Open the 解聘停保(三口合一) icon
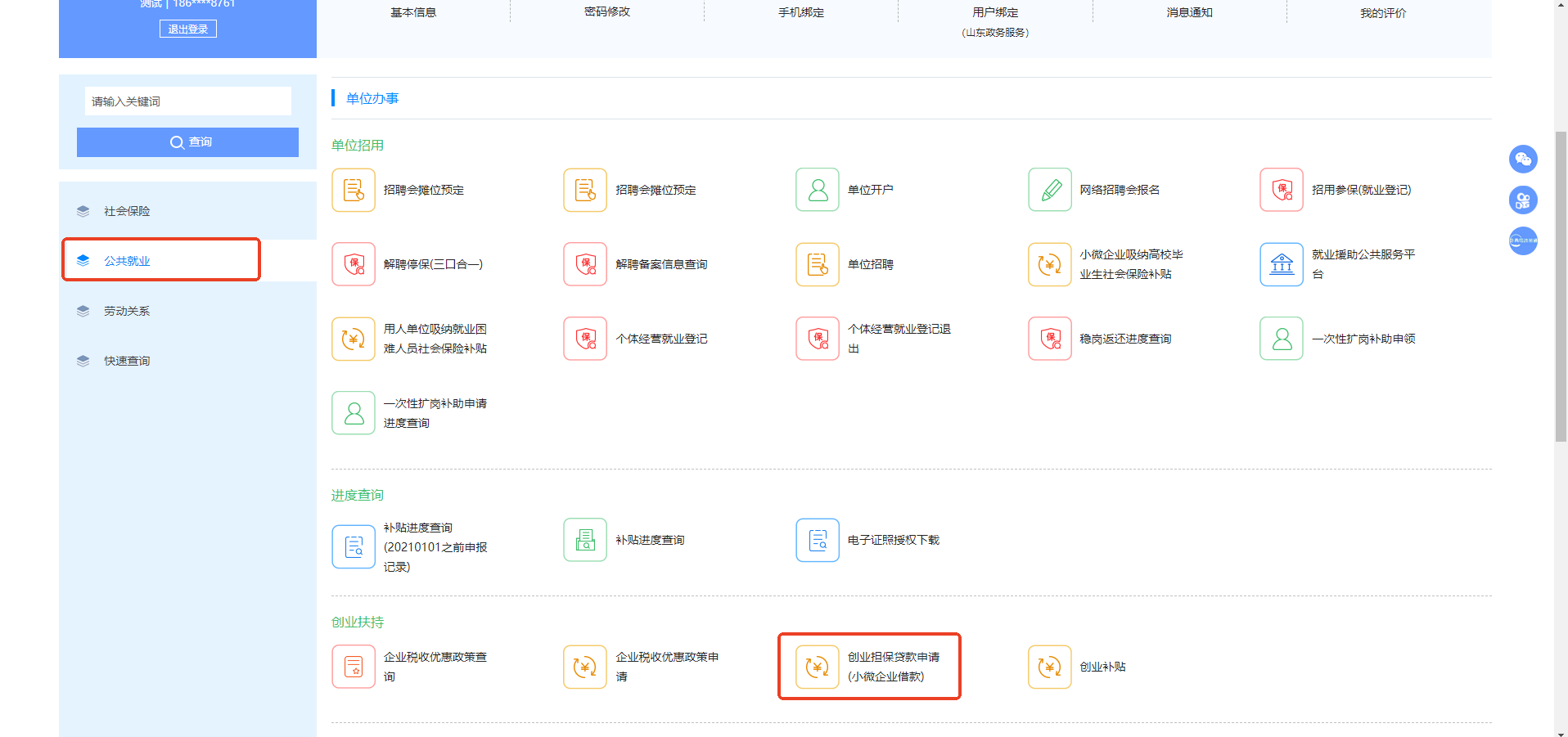This screenshot has width=1568, height=737. tap(354, 264)
